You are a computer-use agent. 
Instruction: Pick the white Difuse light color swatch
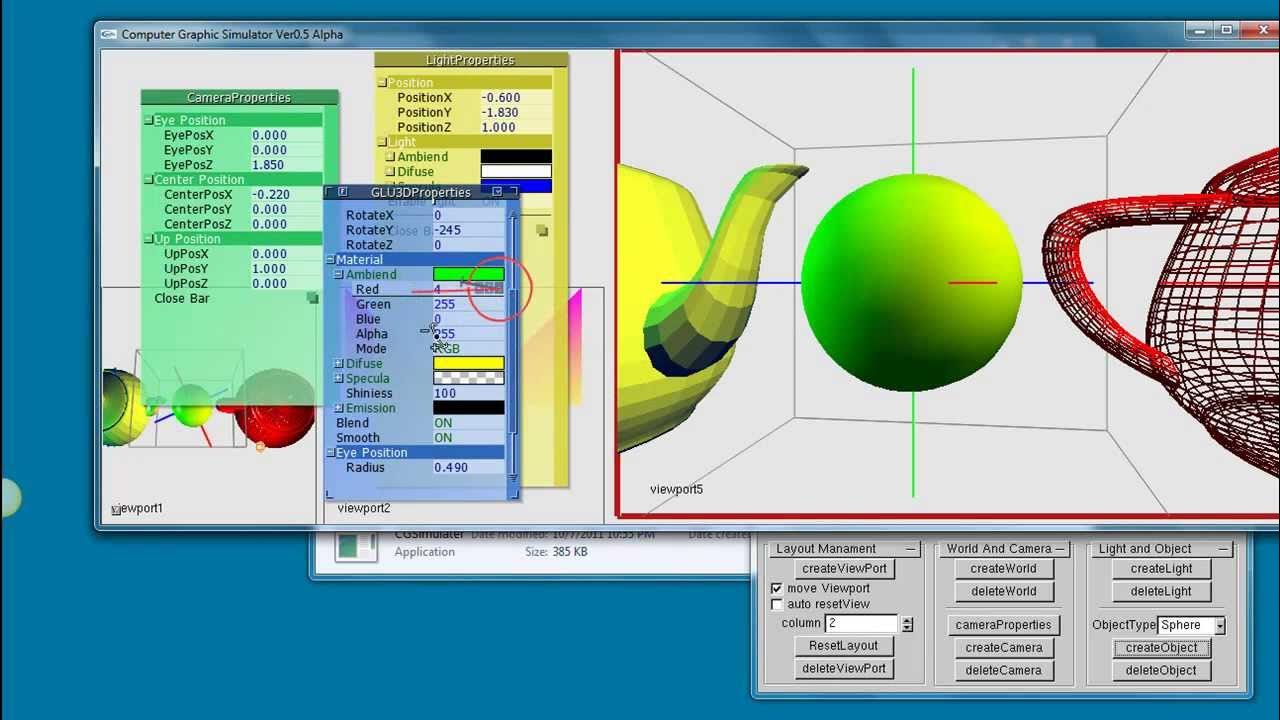click(x=516, y=172)
